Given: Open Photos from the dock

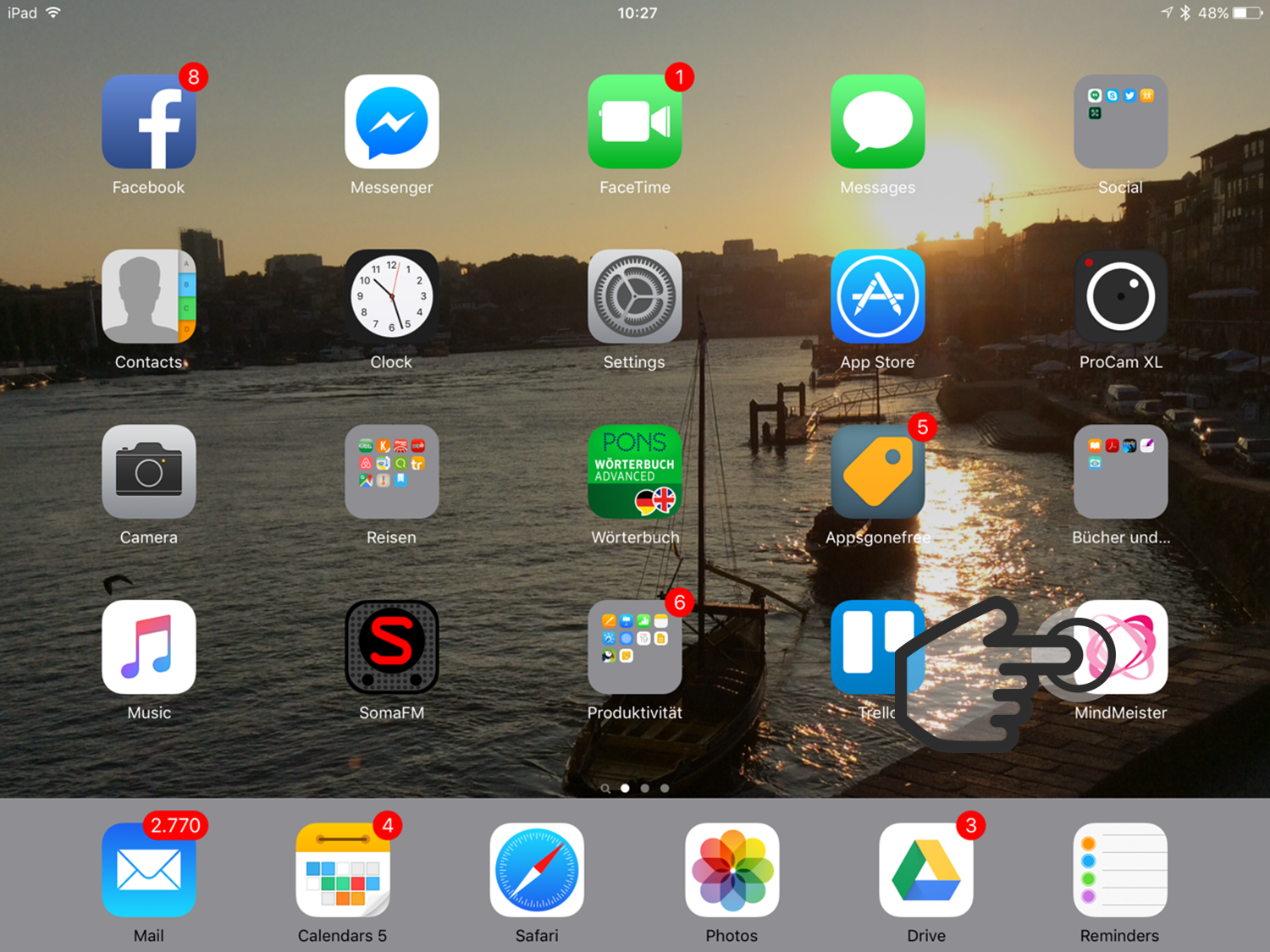Looking at the screenshot, I should point(732,870).
